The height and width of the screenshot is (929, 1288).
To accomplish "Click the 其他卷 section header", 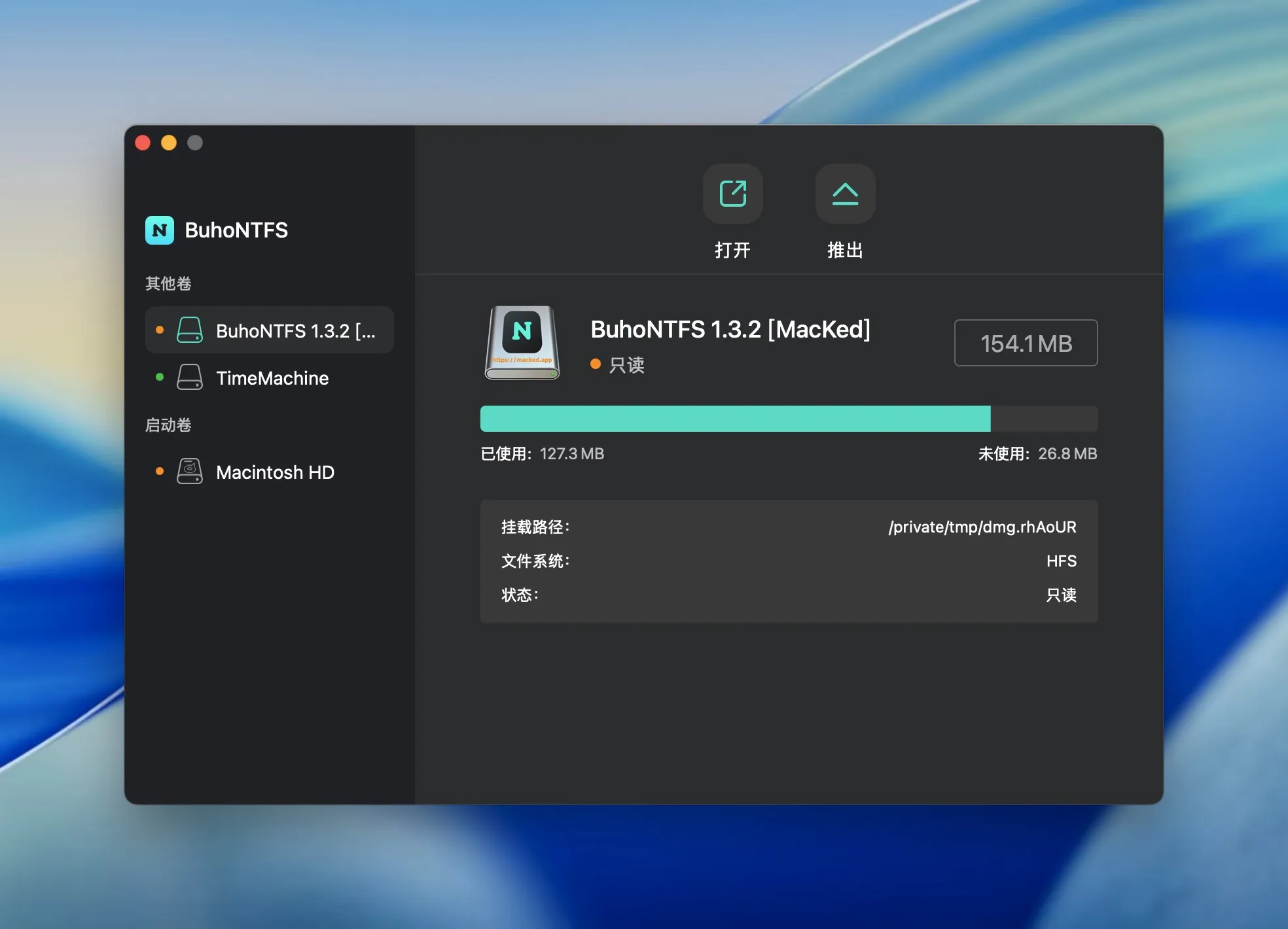I will [x=168, y=283].
